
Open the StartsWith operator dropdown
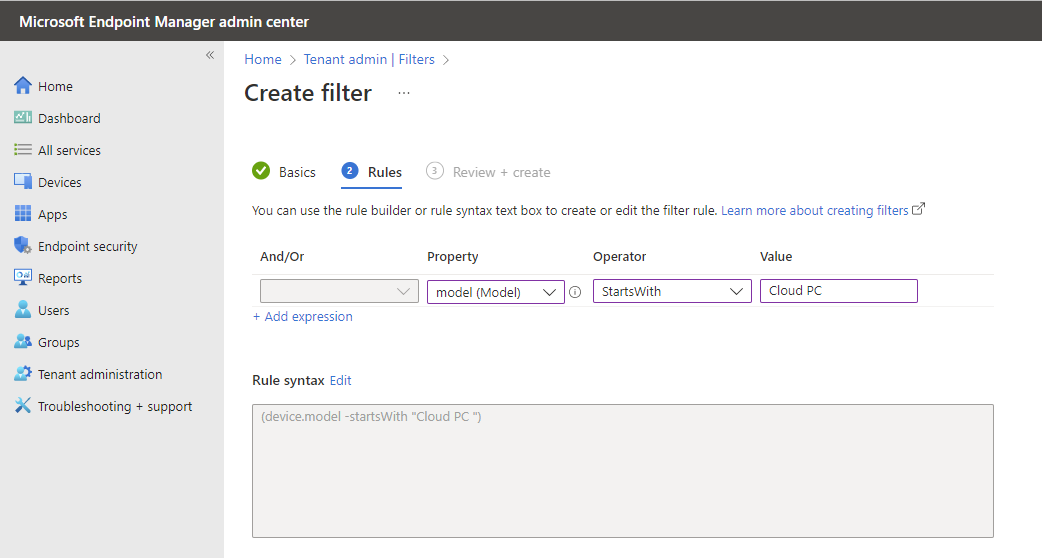672,291
